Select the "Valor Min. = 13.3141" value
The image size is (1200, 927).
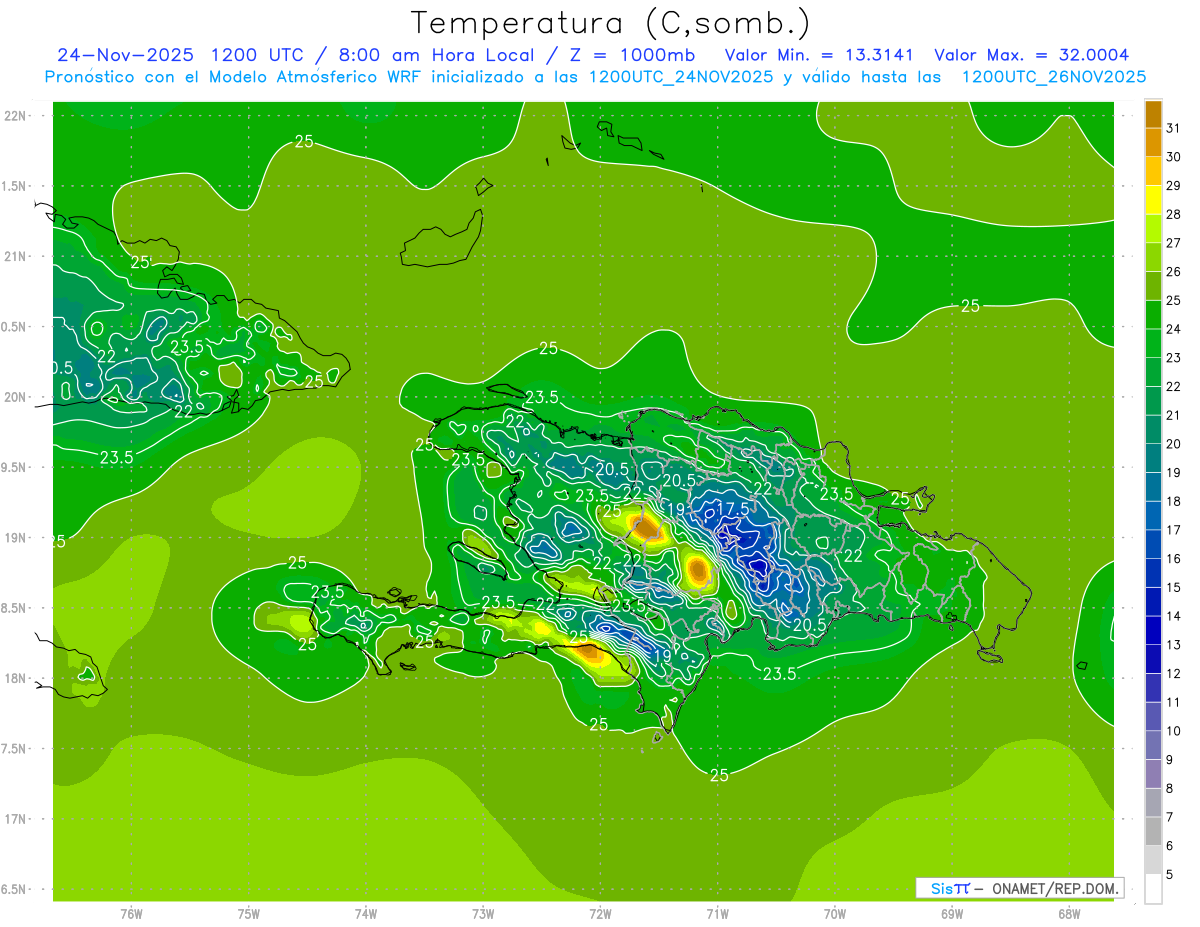coord(819,55)
